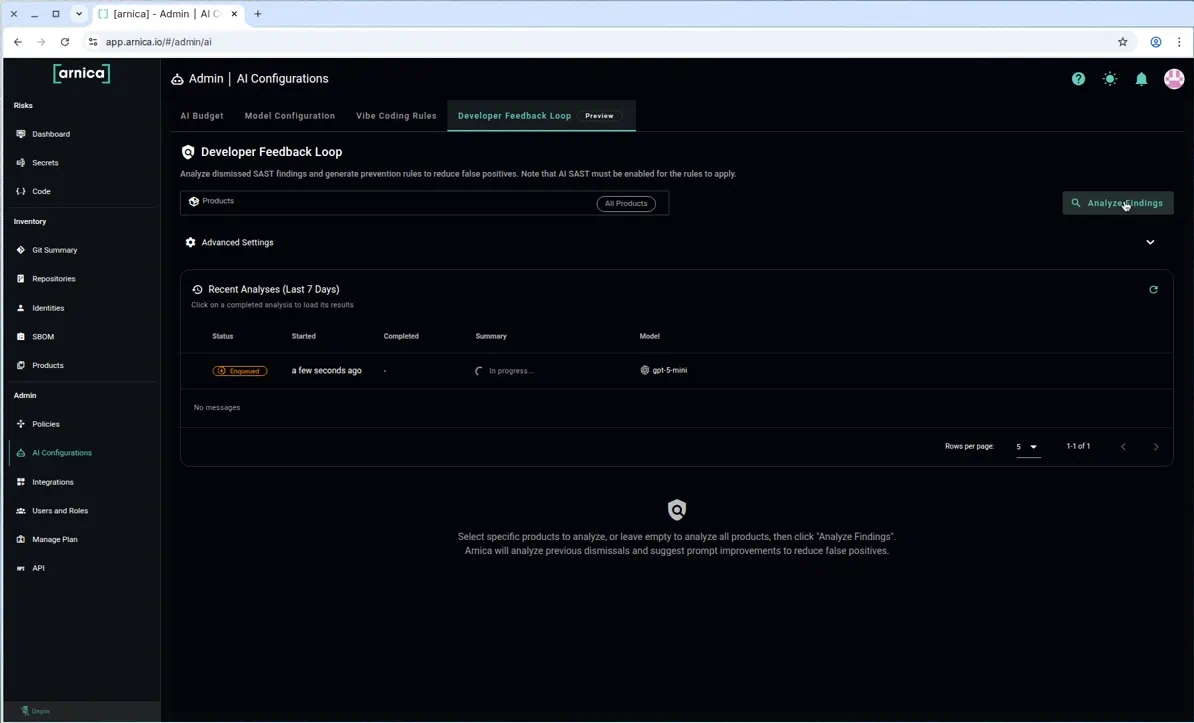The width and height of the screenshot is (1194, 723).
Task: Open Repositories in the sidebar
Action: 53,279
